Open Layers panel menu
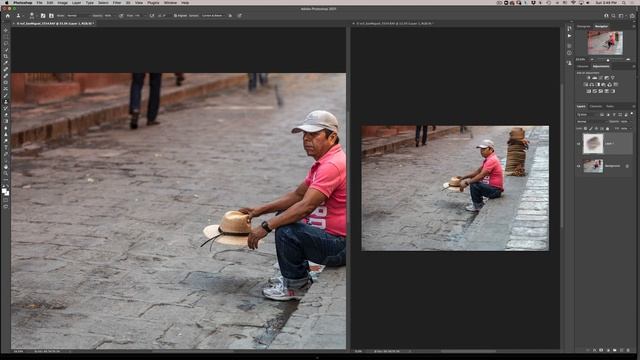The height and width of the screenshot is (360, 640). click(634, 107)
